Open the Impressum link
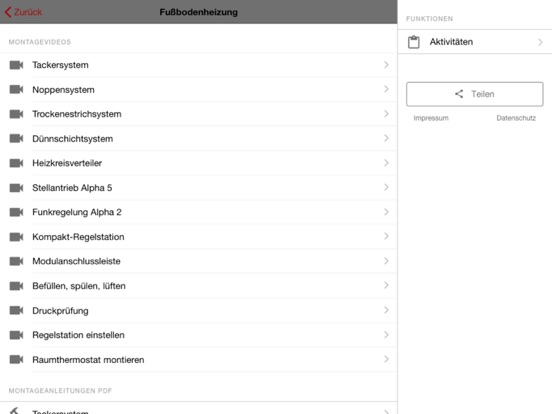The width and height of the screenshot is (552, 414). tap(431, 118)
